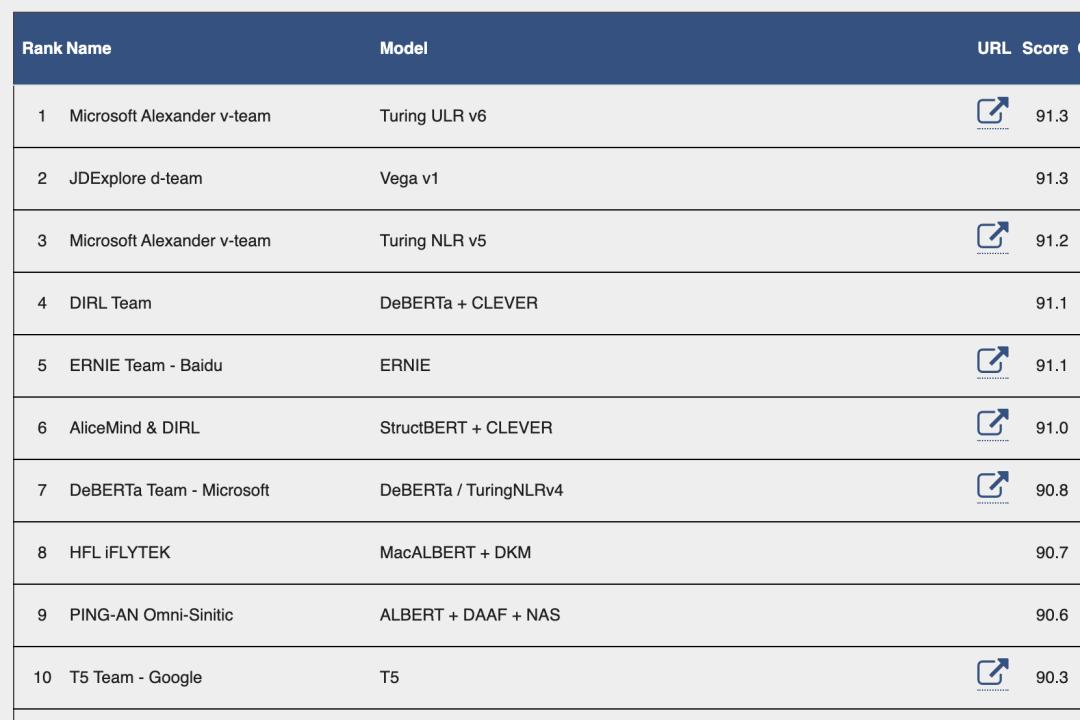
Task: Open the Turing NLR v5 external link icon
Action: pyautogui.click(x=993, y=236)
